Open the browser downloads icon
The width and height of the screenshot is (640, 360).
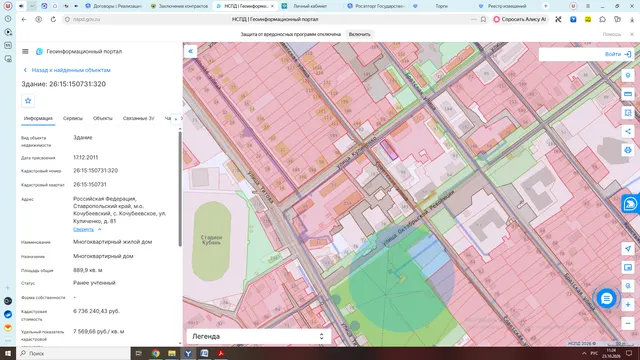[x=632, y=19]
